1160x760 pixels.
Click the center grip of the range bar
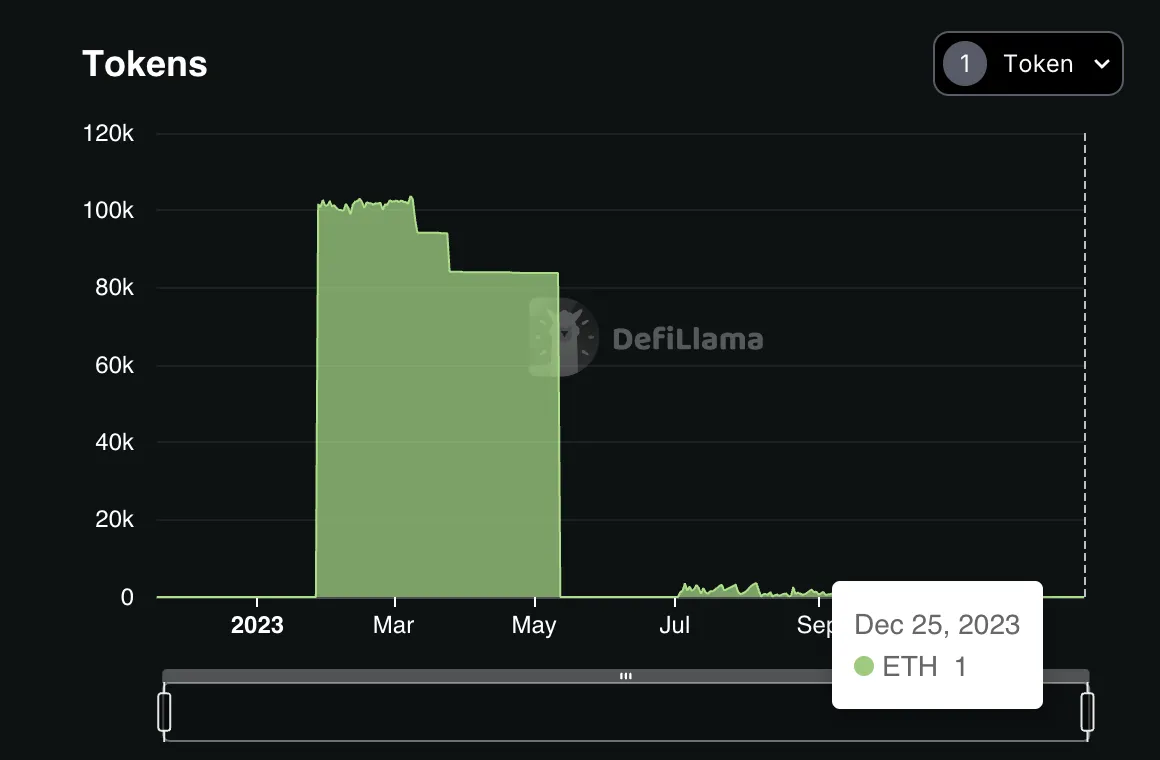pos(626,676)
